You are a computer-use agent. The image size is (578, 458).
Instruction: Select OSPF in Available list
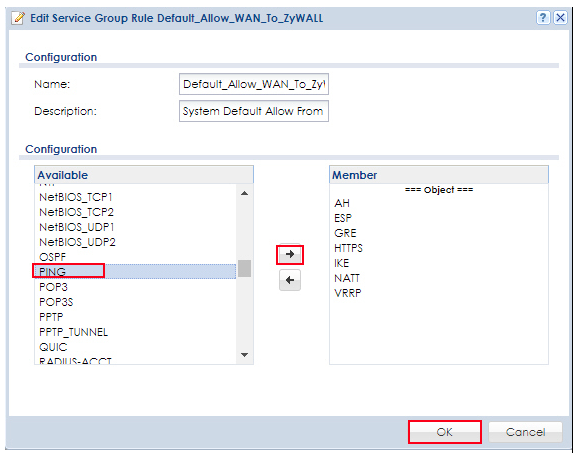pyautogui.click(x=135, y=257)
